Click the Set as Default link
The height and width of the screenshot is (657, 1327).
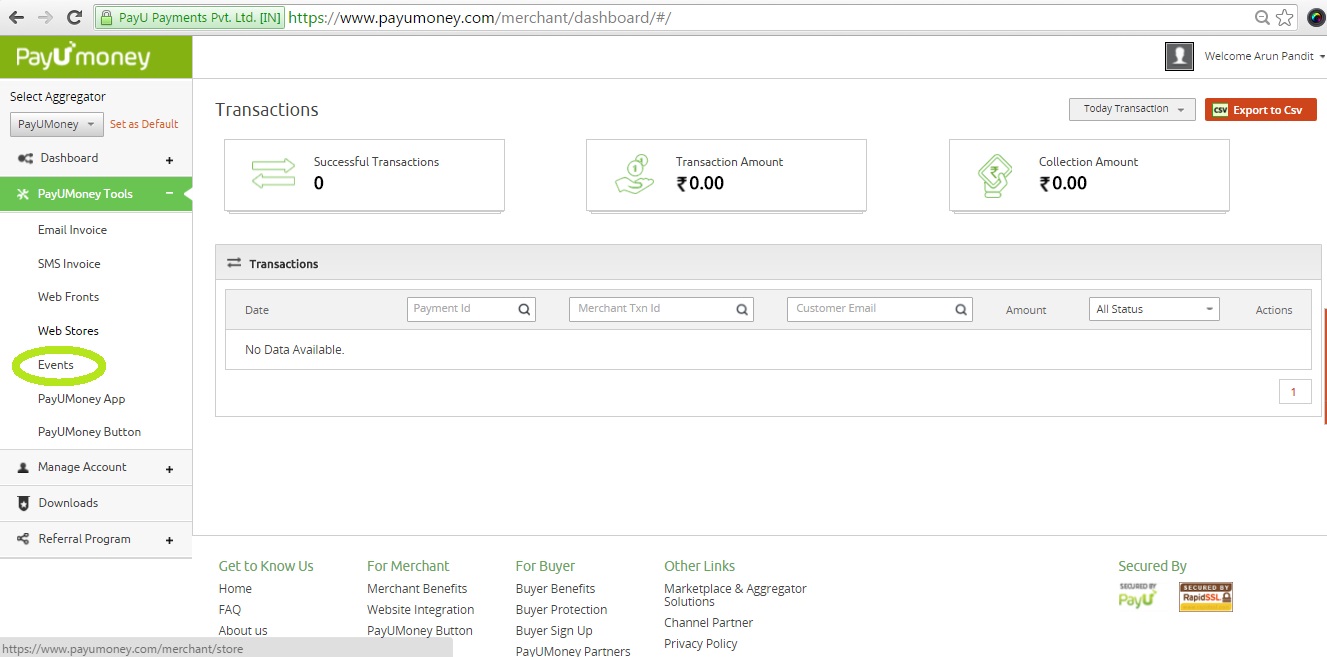pyautogui.click(x=144, y=124)
